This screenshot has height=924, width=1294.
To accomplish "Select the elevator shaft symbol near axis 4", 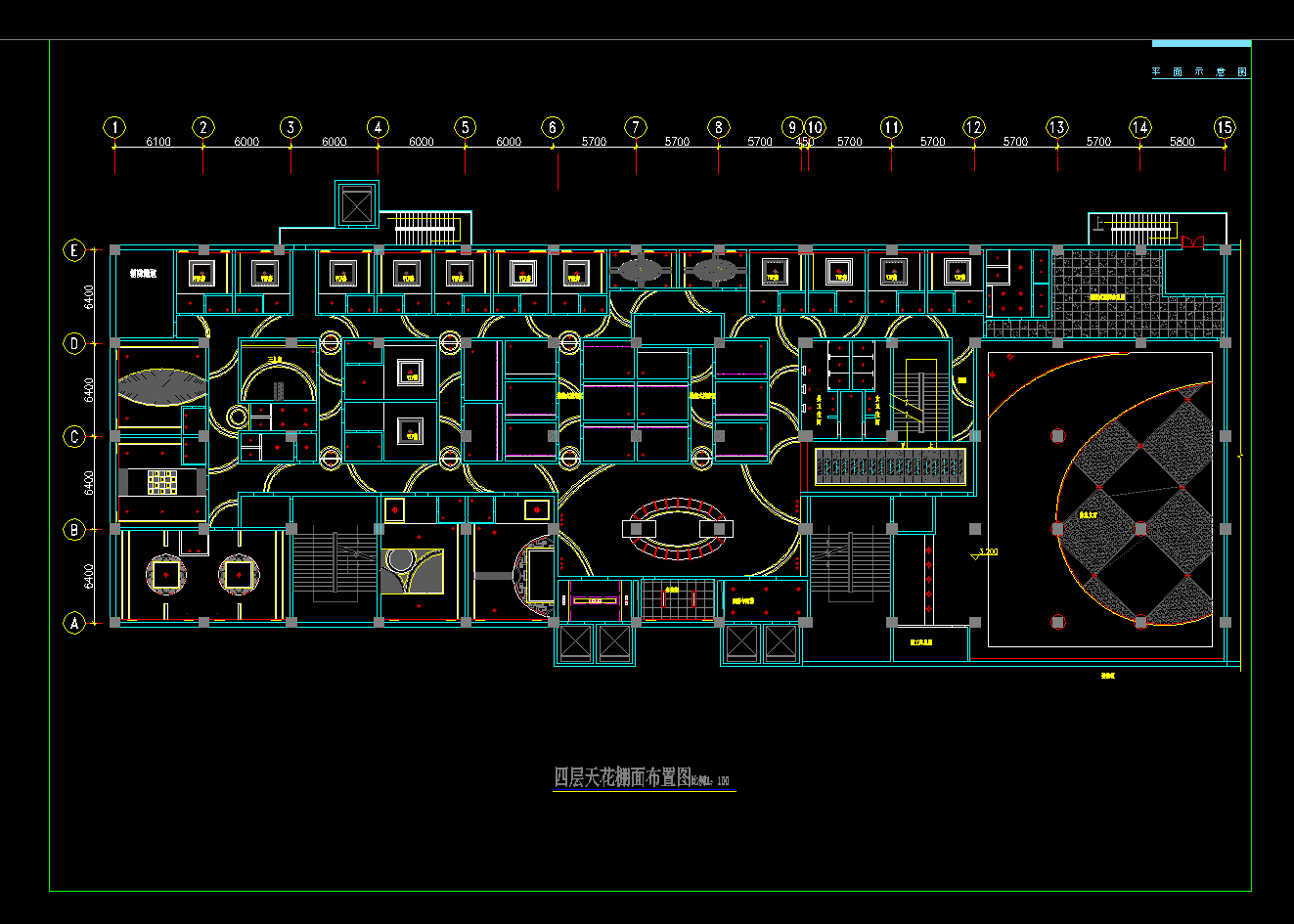I will (356, 203).
